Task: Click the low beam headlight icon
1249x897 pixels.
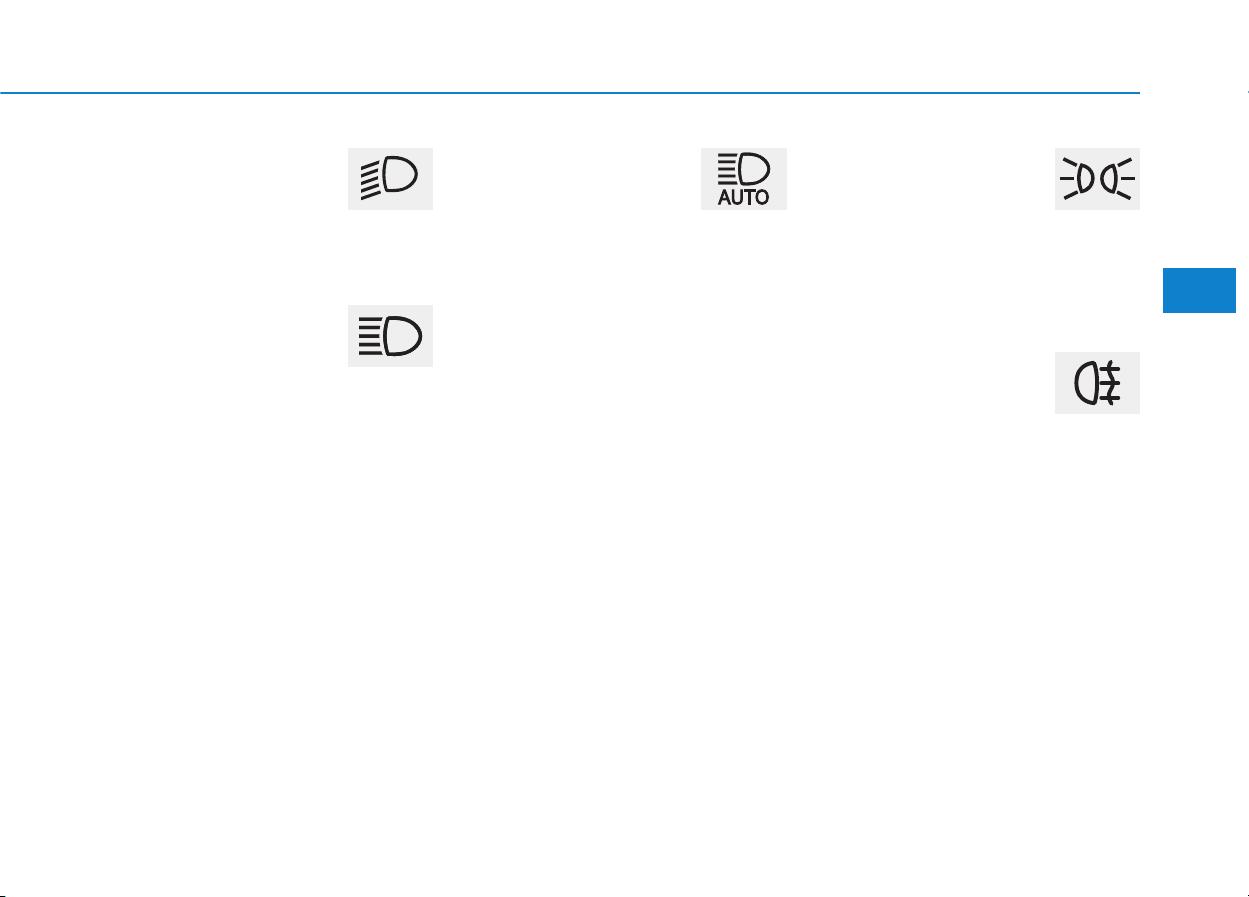Action: (x=390, y=179)
